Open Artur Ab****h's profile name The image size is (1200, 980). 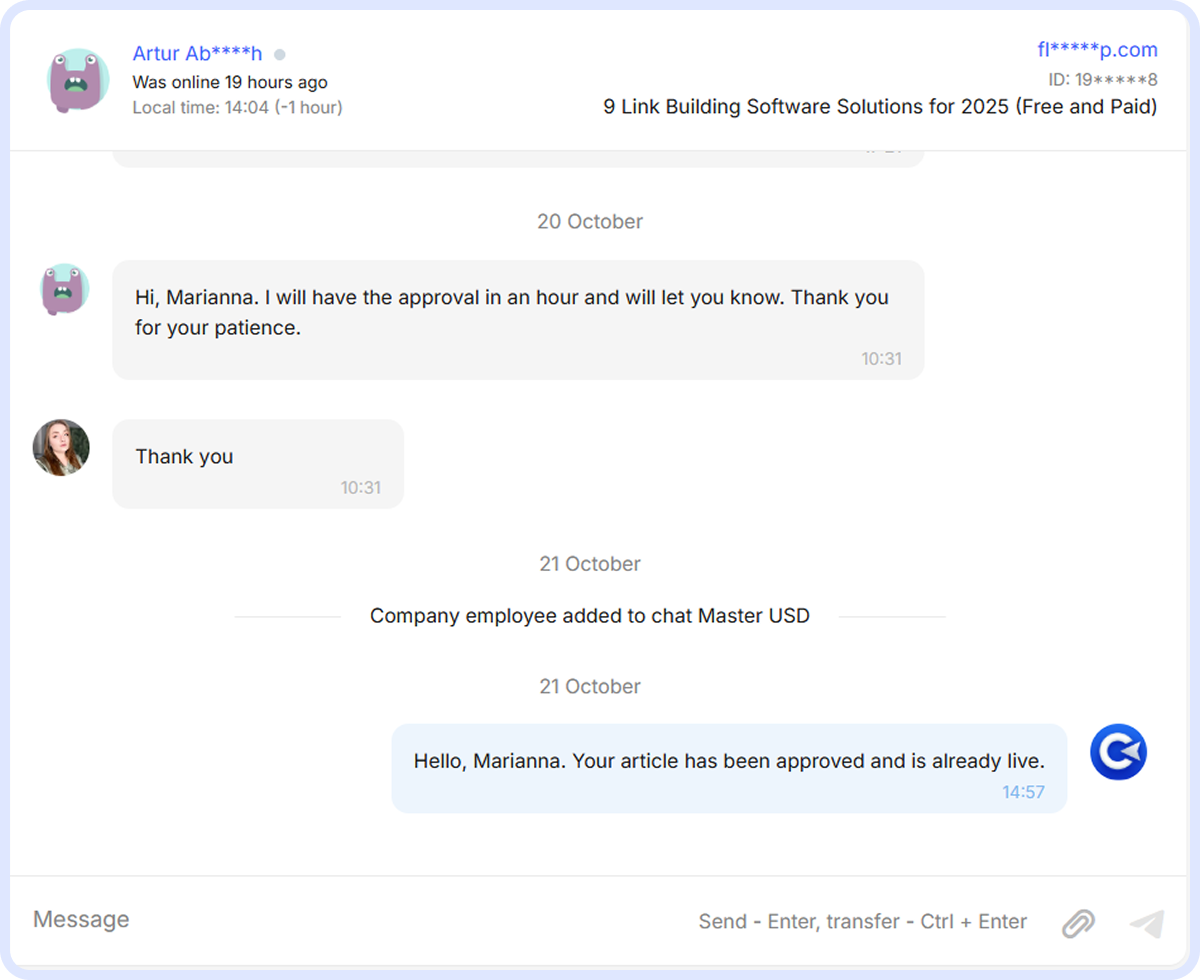point(197,53)
